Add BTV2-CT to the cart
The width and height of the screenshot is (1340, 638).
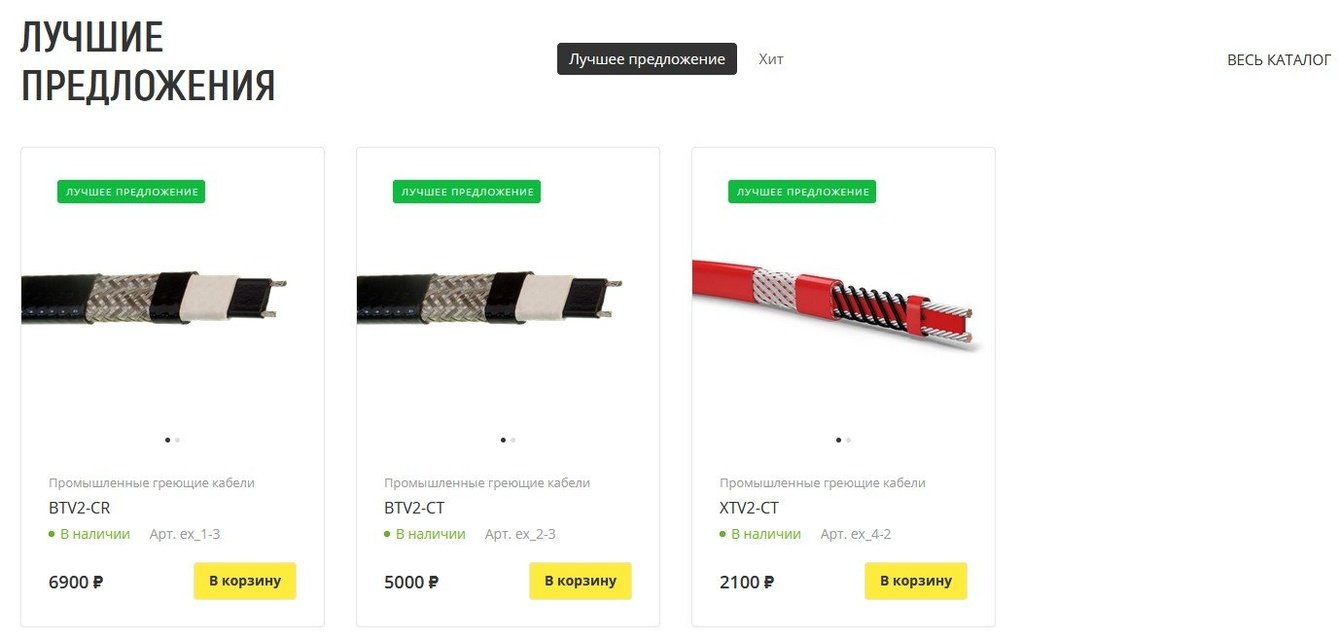point(580,581)
